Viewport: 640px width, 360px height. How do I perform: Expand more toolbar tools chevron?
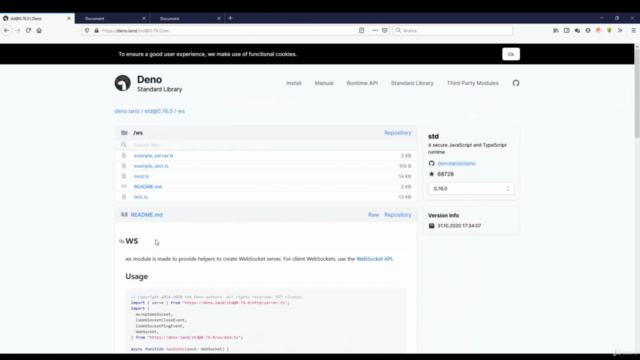(620, 31)
